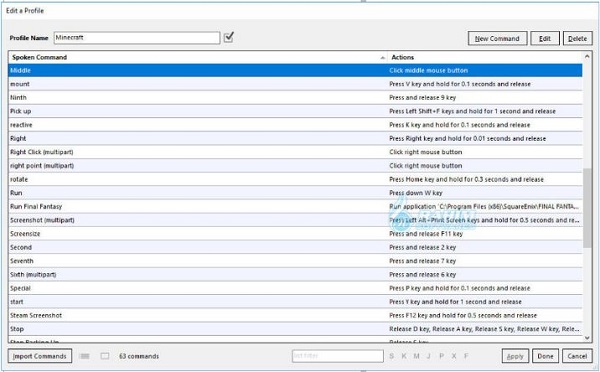This screenshot has width=600, height=372.
Task: Select the Right command (not multipart)
Action: 295,138
